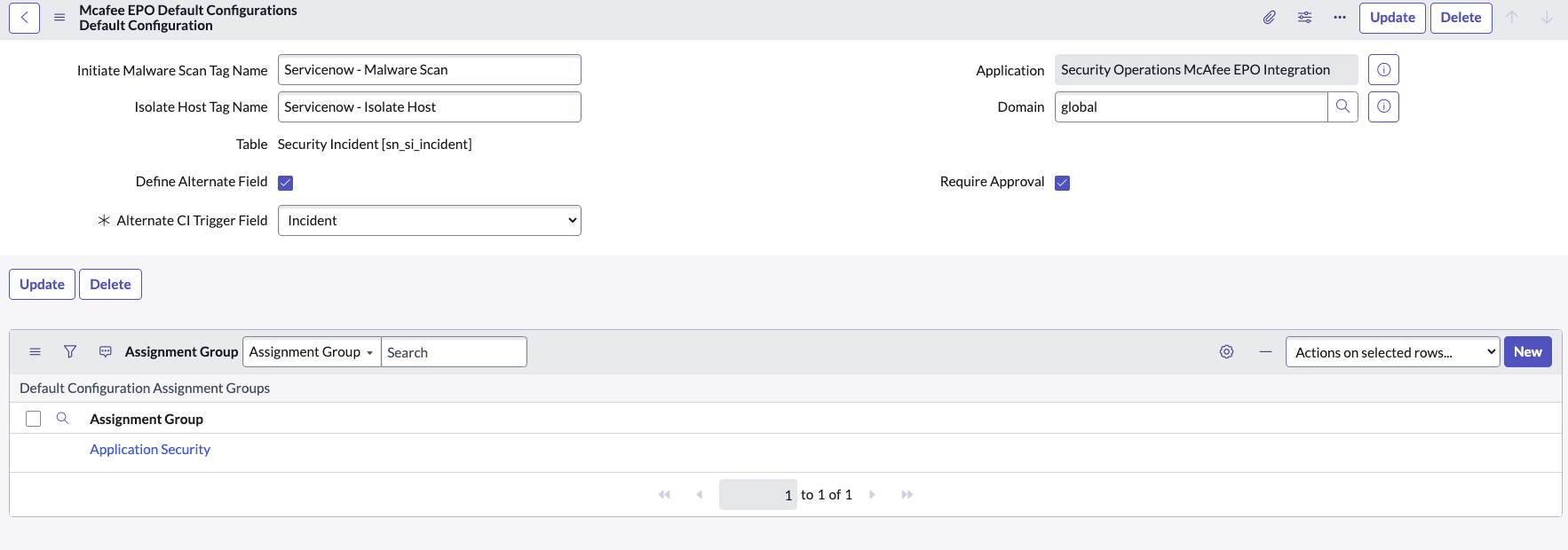The image size is (1568, 550).
Task: Open attachments via the paperclip icon
Action: [1270, 18]
